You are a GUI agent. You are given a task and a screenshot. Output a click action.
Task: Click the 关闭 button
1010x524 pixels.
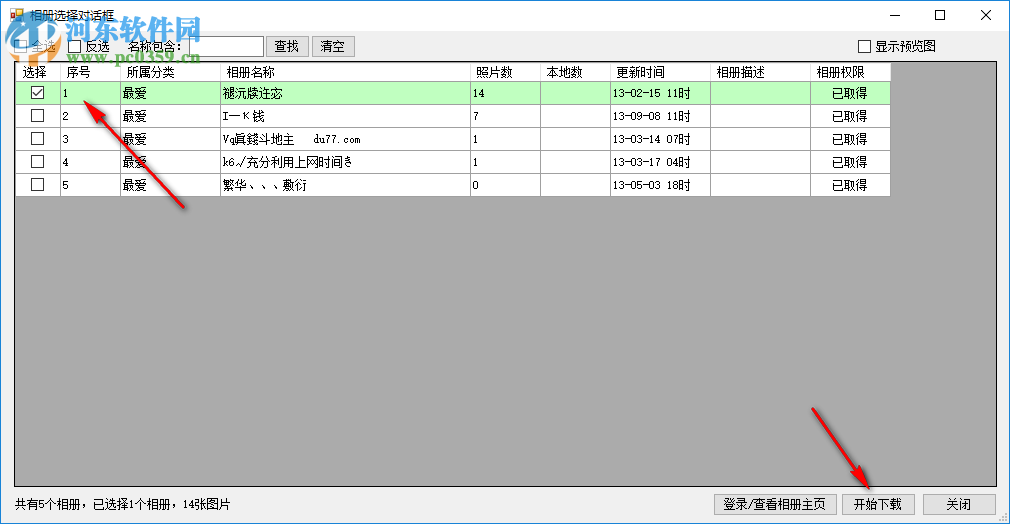(959, 504)
